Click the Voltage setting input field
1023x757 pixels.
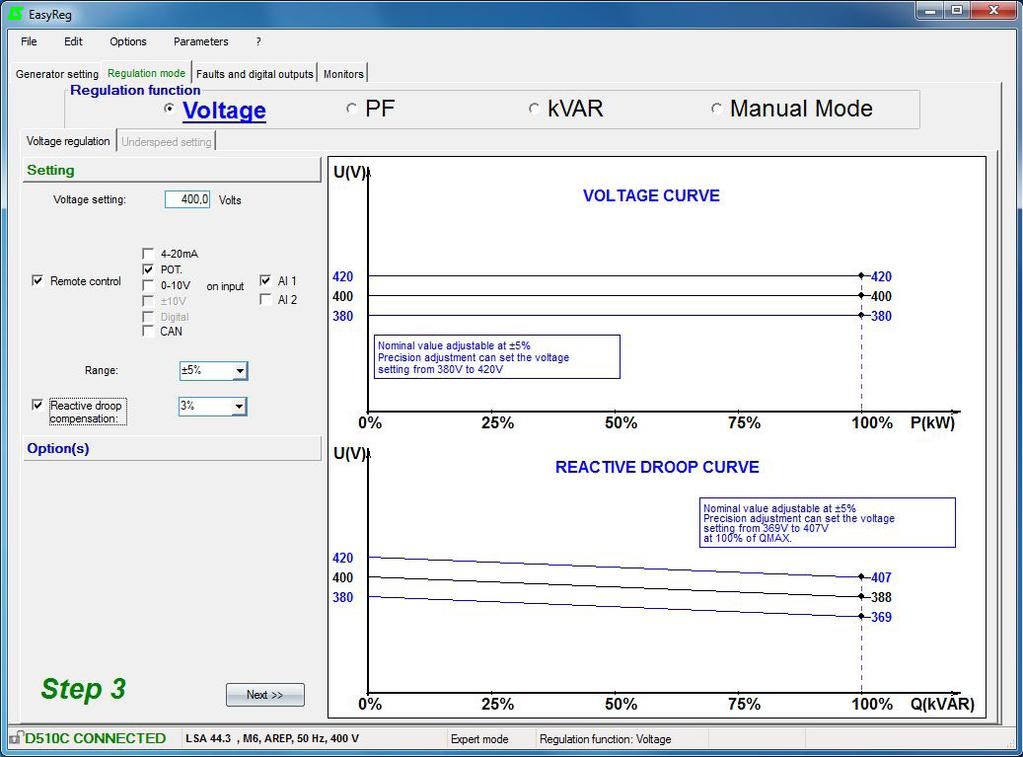coord(187,200)
